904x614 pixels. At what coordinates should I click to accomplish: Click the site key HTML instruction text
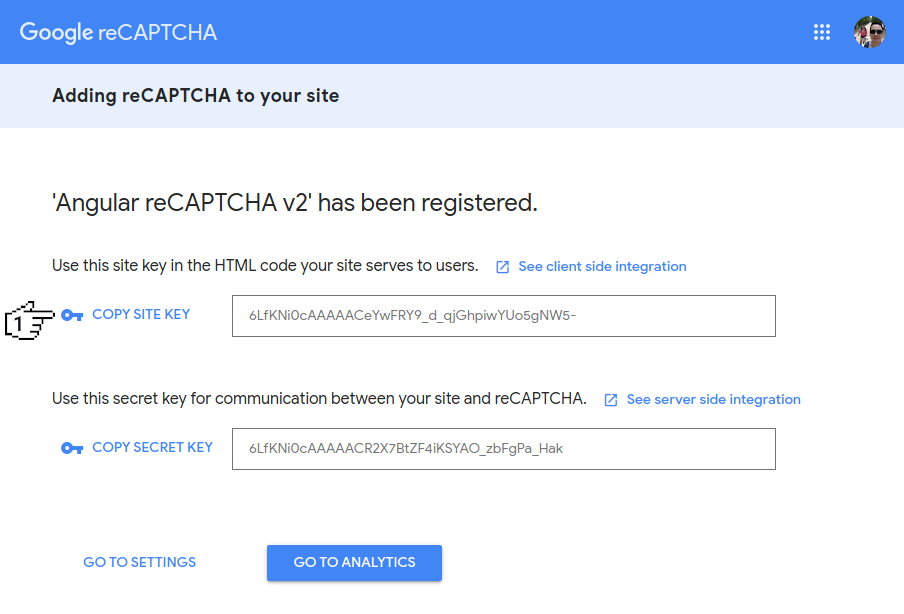tap(265, 266)
